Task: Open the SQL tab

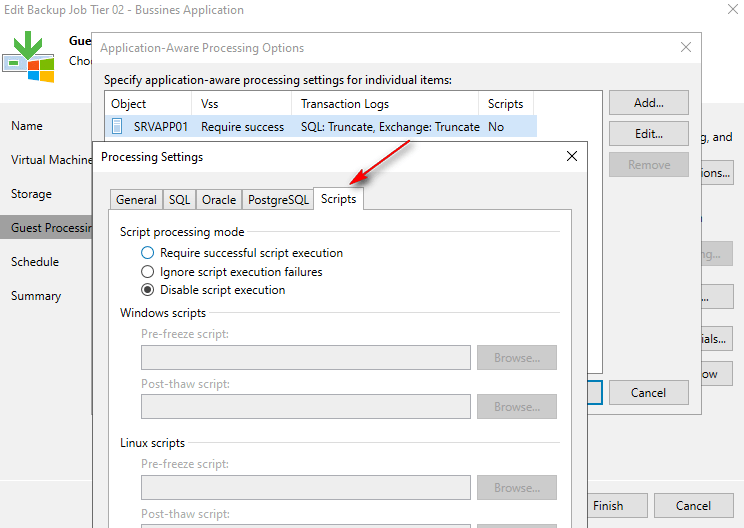Action: coord(179,199)
